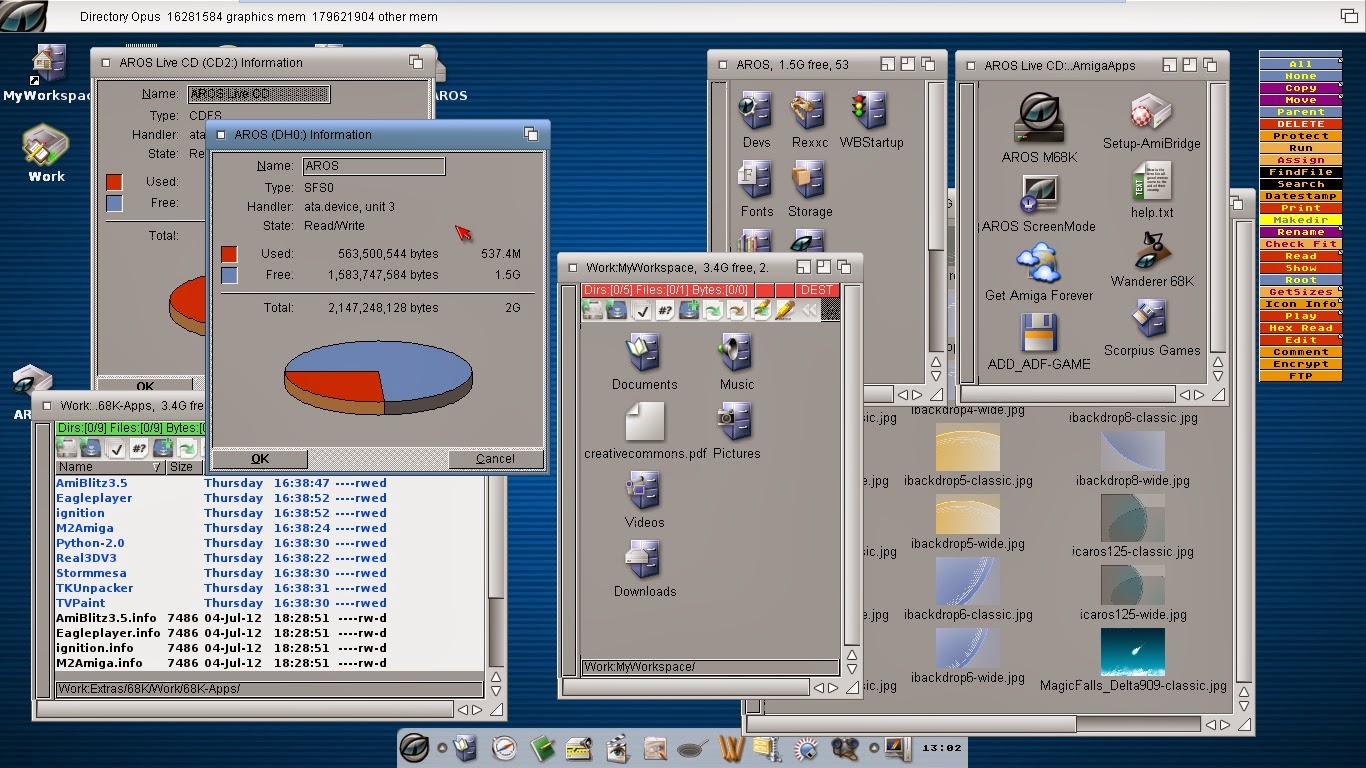The height and width of the screenshot is (768, 1366).
Task: Select the Python-2.0 directory row
Action: [x=270, y=543]
